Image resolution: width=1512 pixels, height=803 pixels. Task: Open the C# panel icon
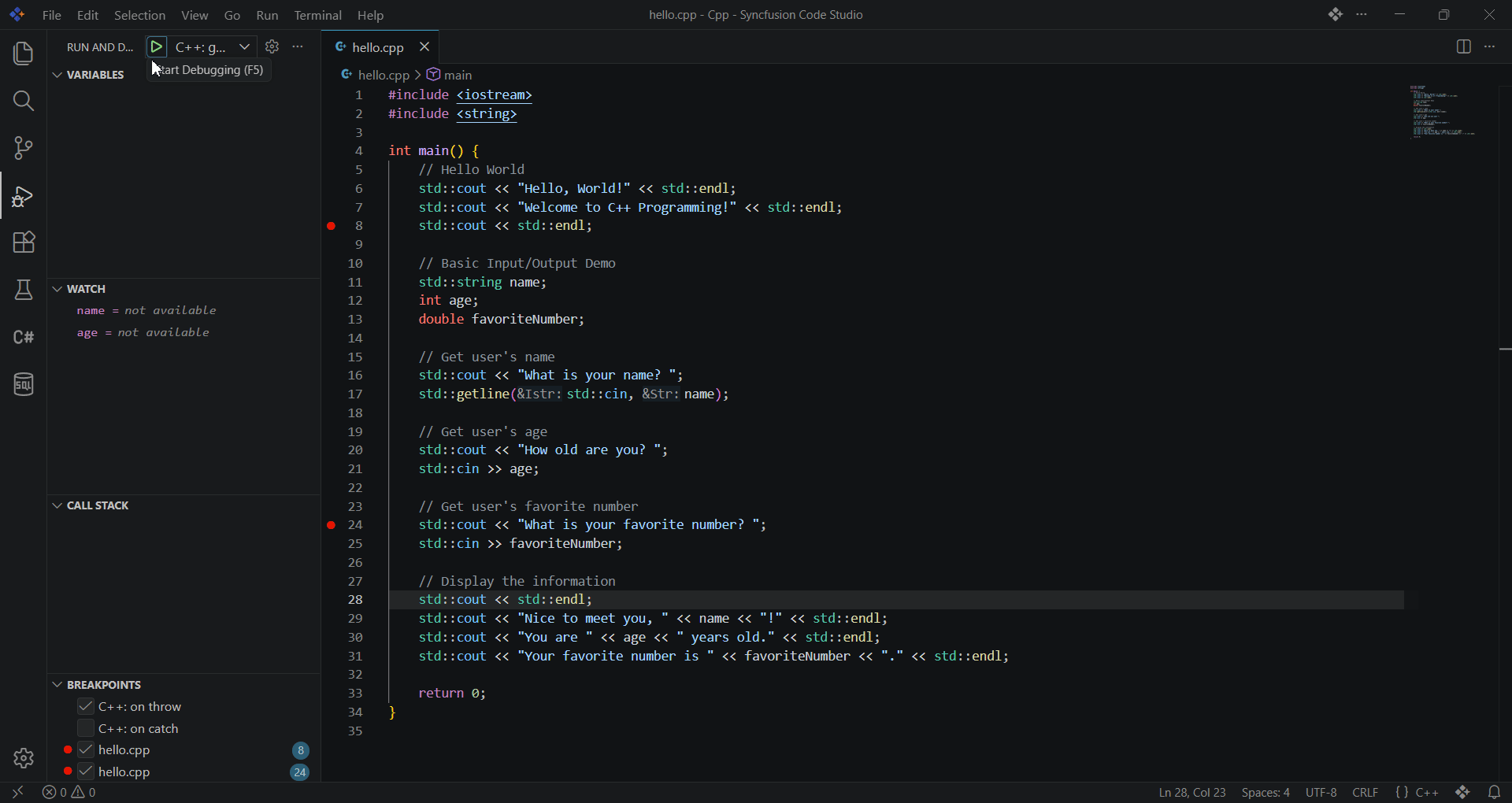coord(24,337)
